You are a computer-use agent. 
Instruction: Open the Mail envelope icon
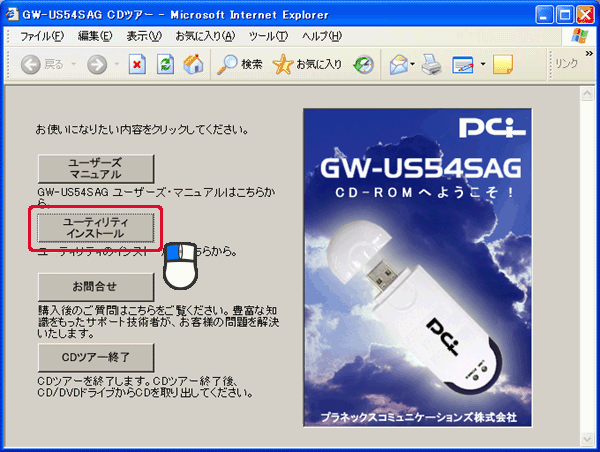click(398, 64)
